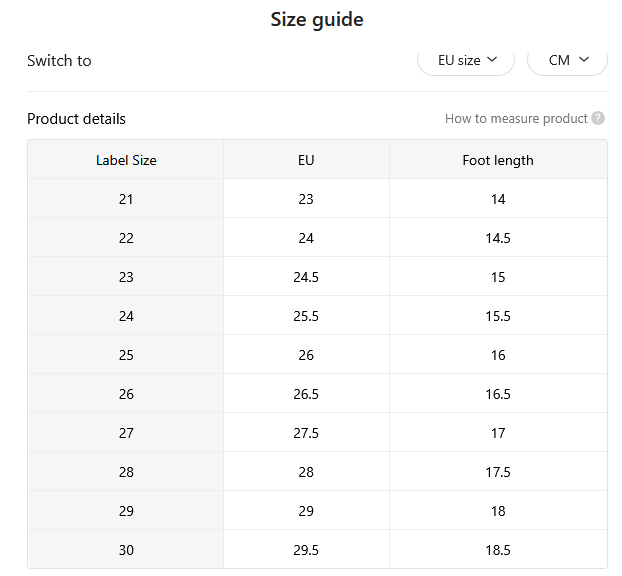Open the CM unit dropdown
The width and height of the screenshot is (622, 576).
click(x=567, y=61)
